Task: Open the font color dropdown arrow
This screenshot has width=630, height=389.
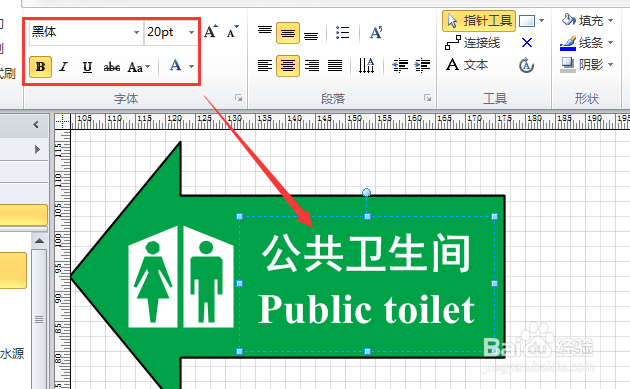Action: click(192, 66)
